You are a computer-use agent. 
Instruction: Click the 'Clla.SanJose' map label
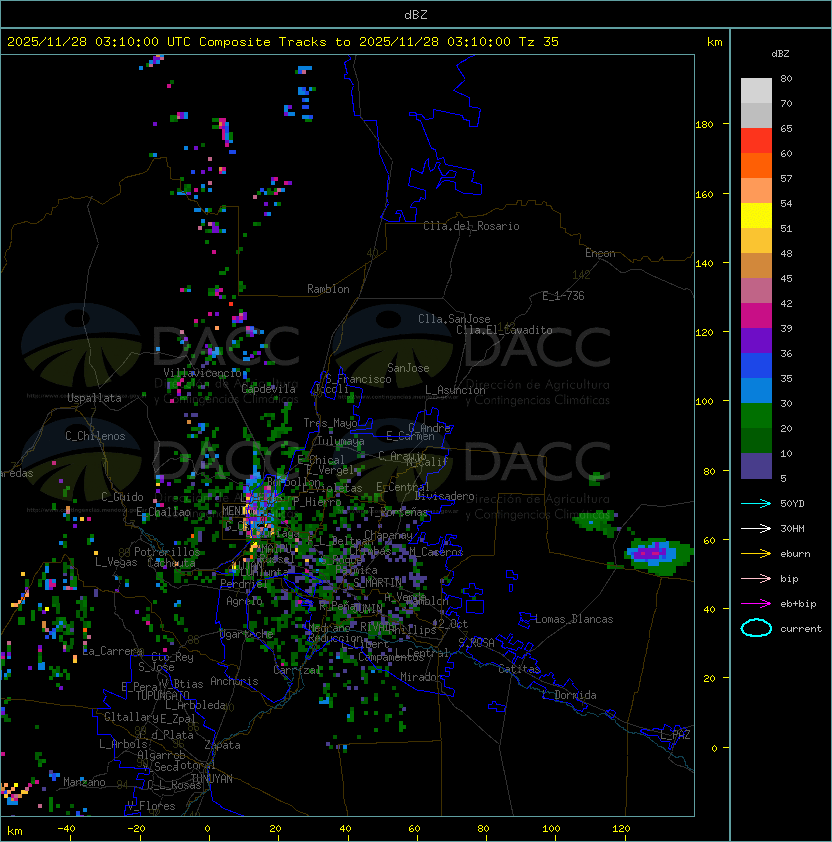click(454, 319)
